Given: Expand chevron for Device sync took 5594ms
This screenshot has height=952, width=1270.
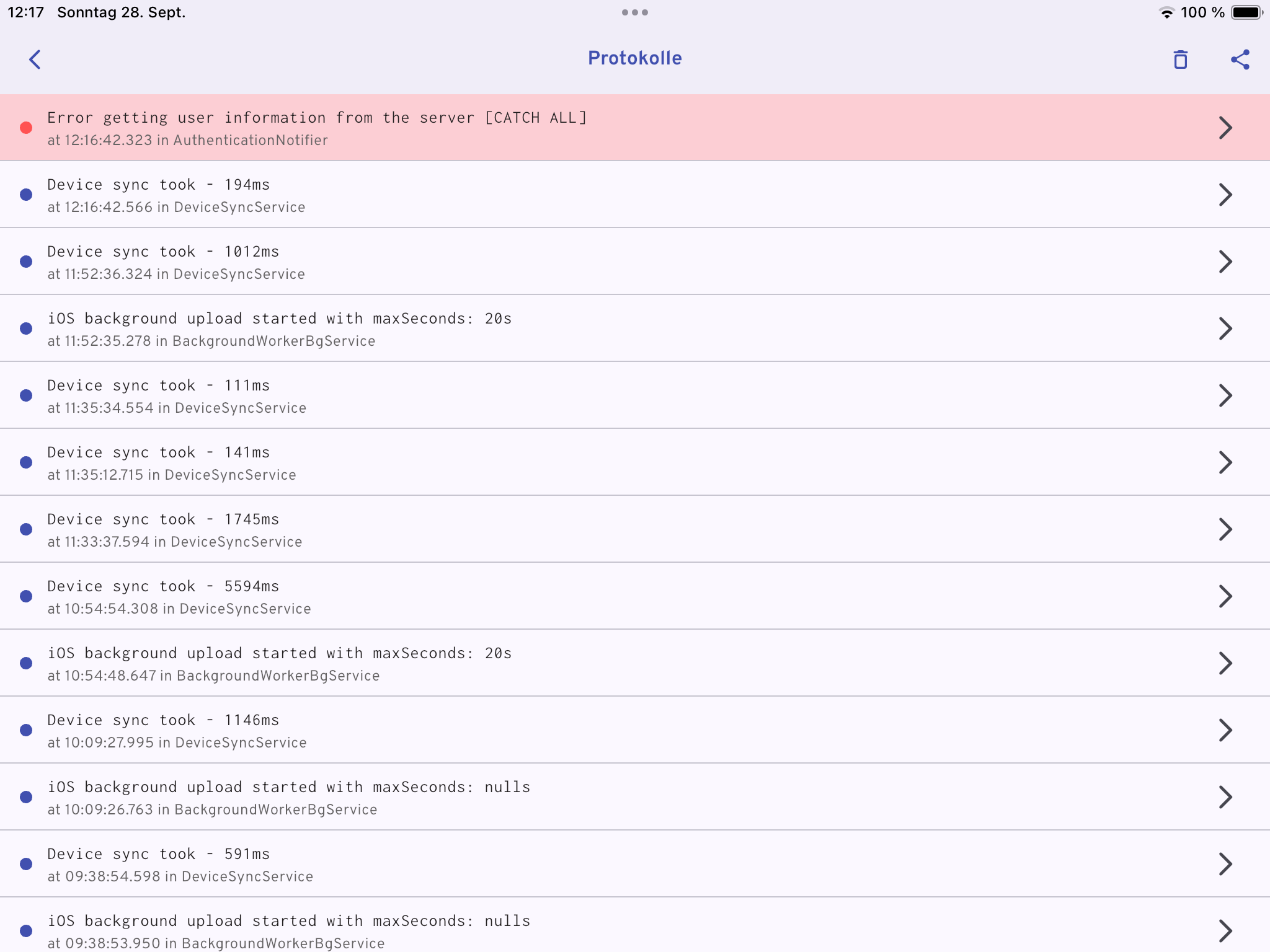Looking at the screenshot, I should click(x=1225, y=596).
